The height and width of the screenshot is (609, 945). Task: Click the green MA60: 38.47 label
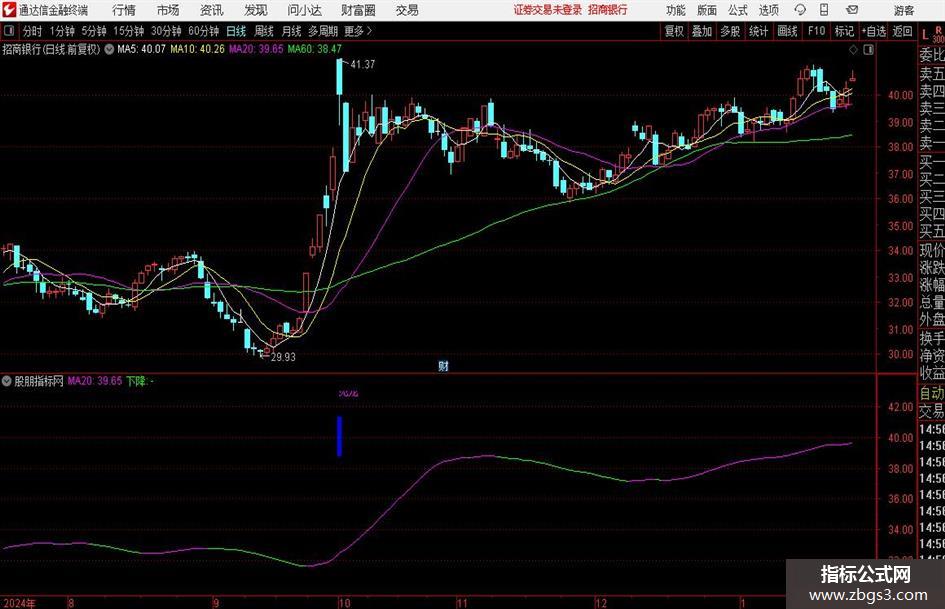(315, 49)
